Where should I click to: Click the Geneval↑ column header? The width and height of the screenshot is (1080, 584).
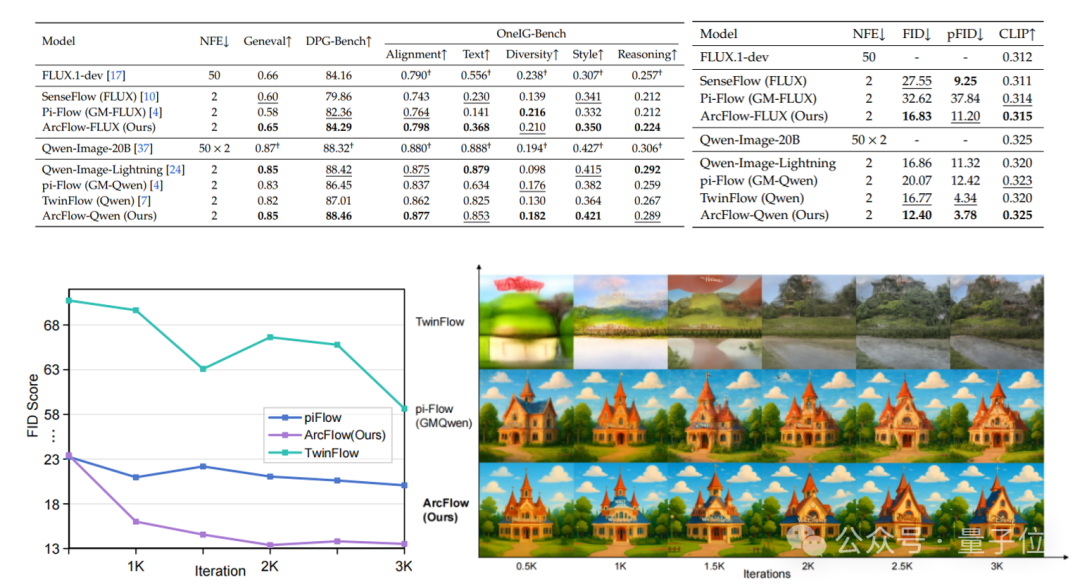point(267,41)
